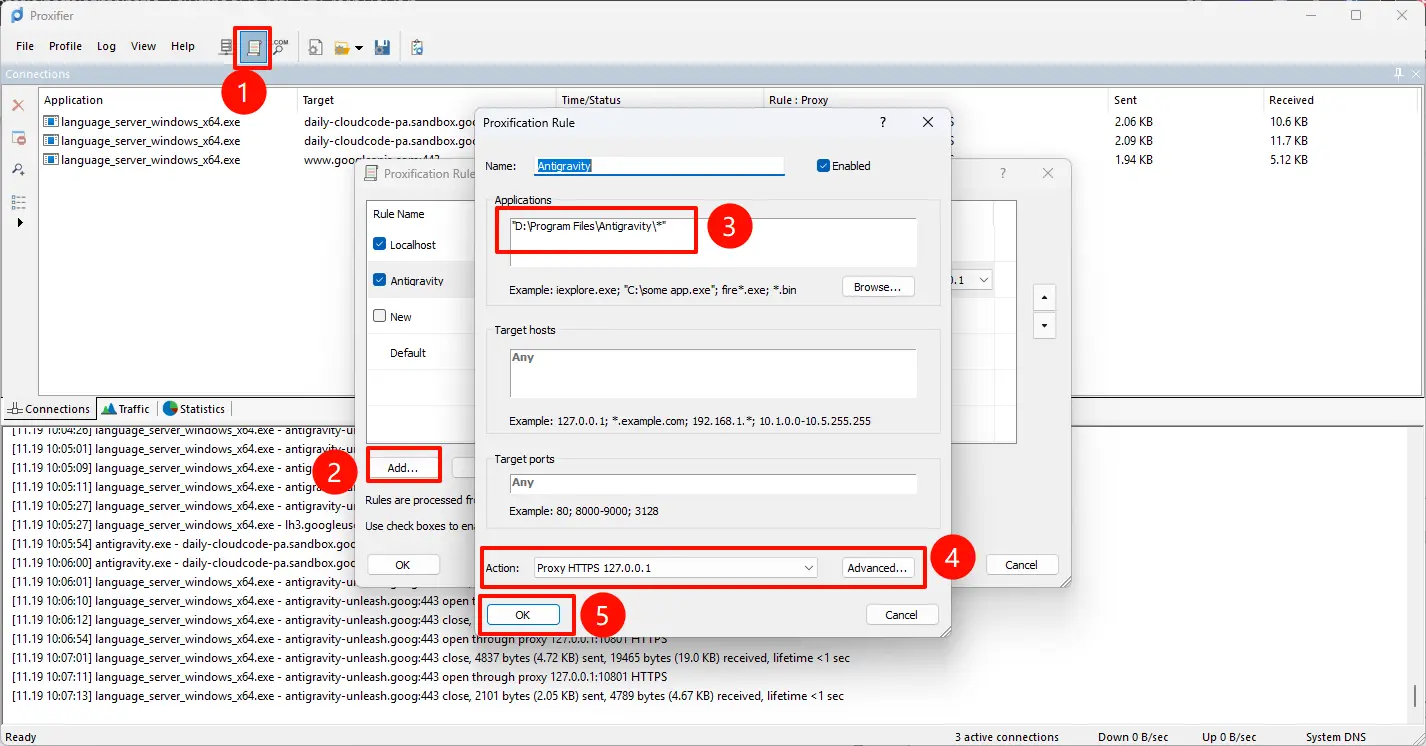This screenshot has width=1426, height=746.
Task: Switch to the Statistics tab
Action: 196,408
